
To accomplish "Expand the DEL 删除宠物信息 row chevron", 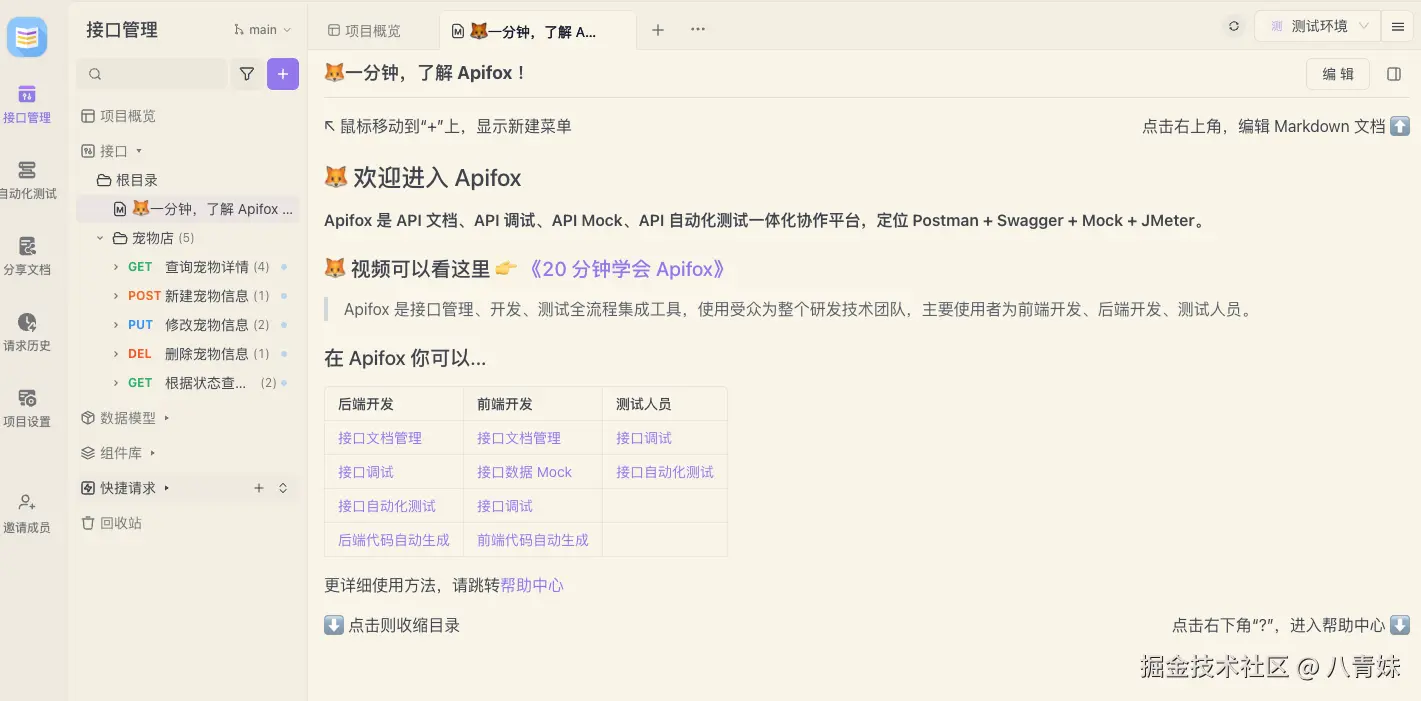I will (116, 354).
